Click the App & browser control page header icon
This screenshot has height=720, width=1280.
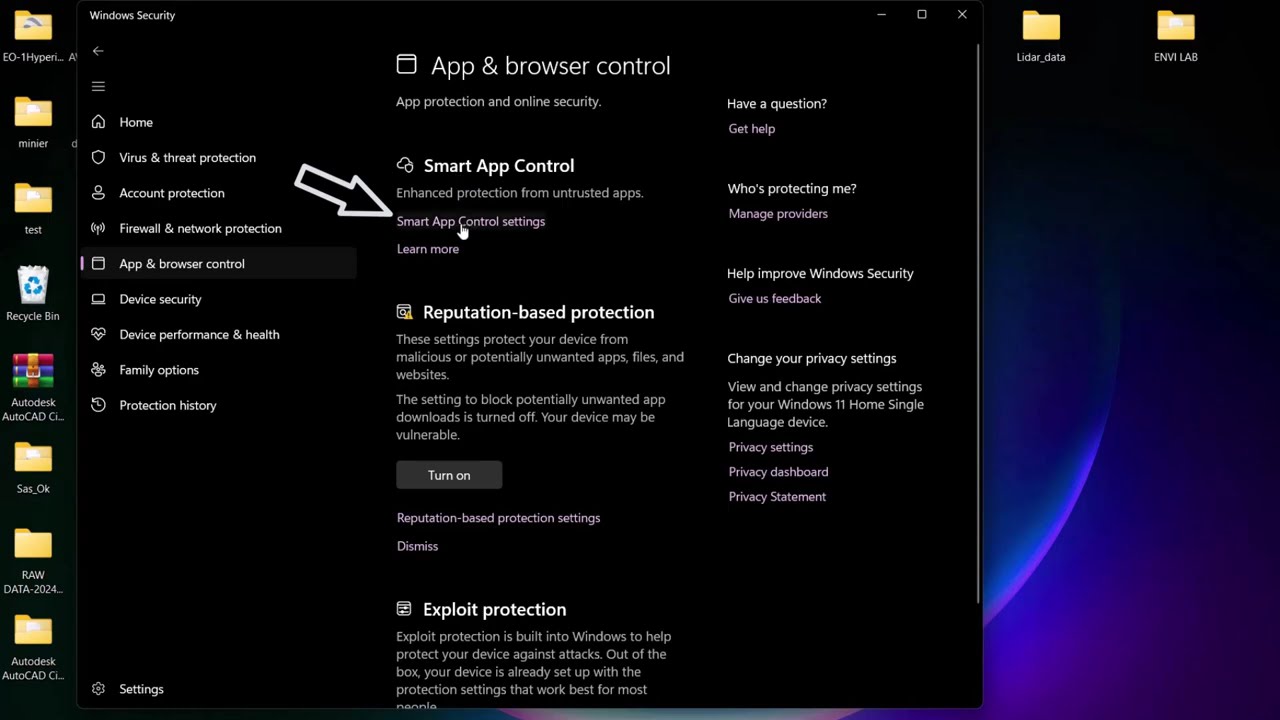[406, 65]
